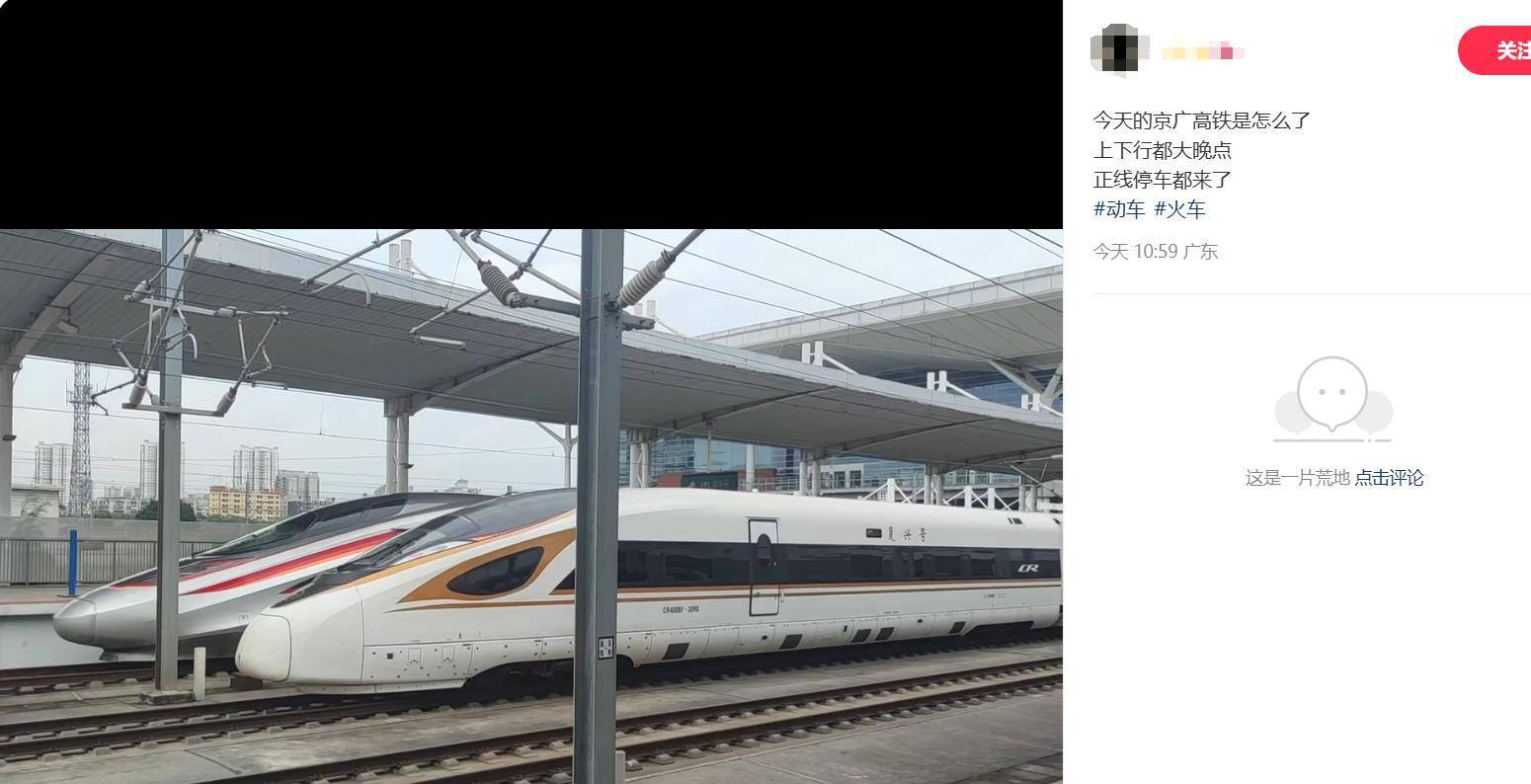Screen dimensions: 1531x784
Task: Click the line 正线停车都来了
Action: (x=1162, y=180)
